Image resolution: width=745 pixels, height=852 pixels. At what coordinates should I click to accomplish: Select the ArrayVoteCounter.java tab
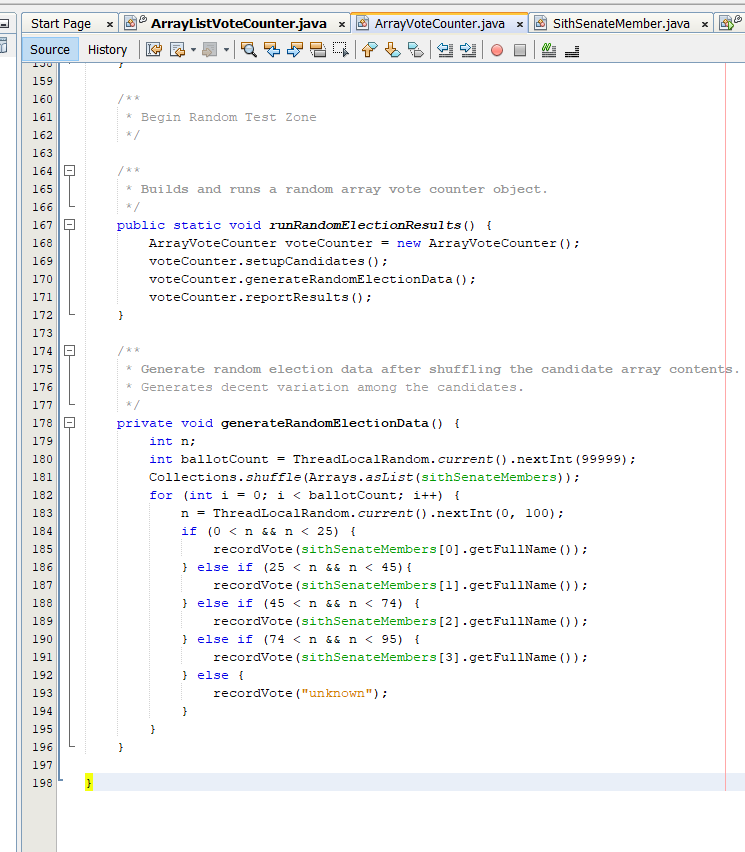(440, 23)
